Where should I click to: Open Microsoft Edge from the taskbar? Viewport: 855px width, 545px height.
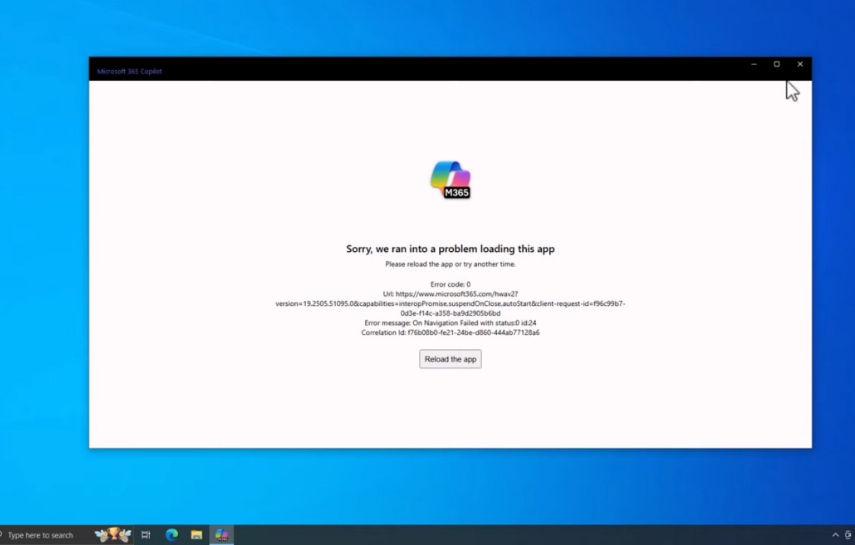tap(172, 535)
